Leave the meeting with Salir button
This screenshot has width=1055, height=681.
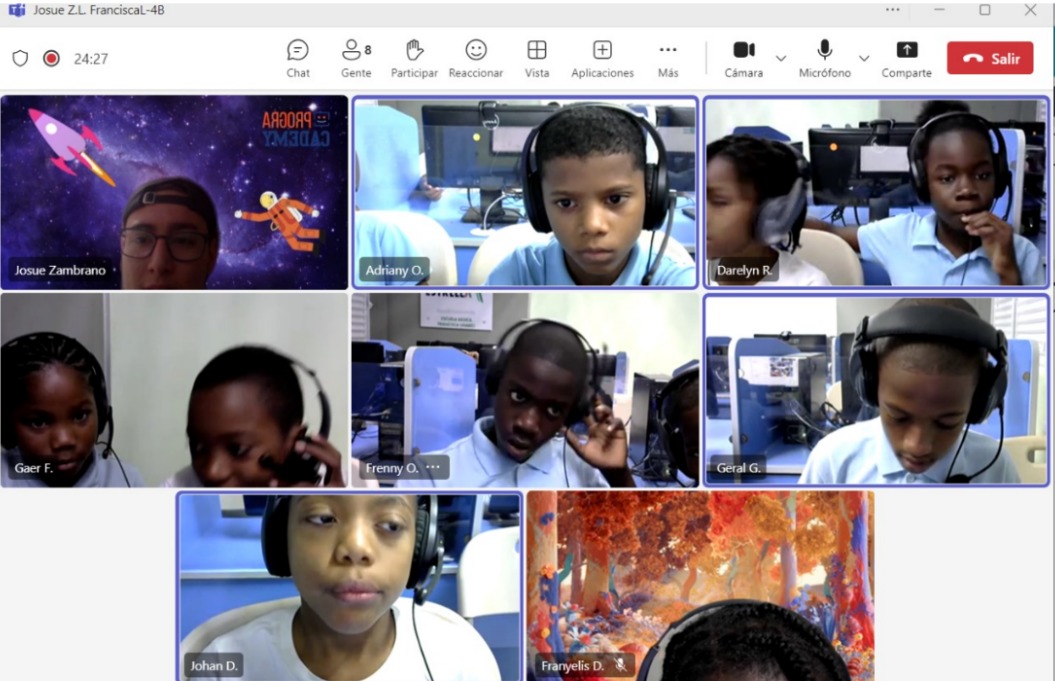click(990, 58)
